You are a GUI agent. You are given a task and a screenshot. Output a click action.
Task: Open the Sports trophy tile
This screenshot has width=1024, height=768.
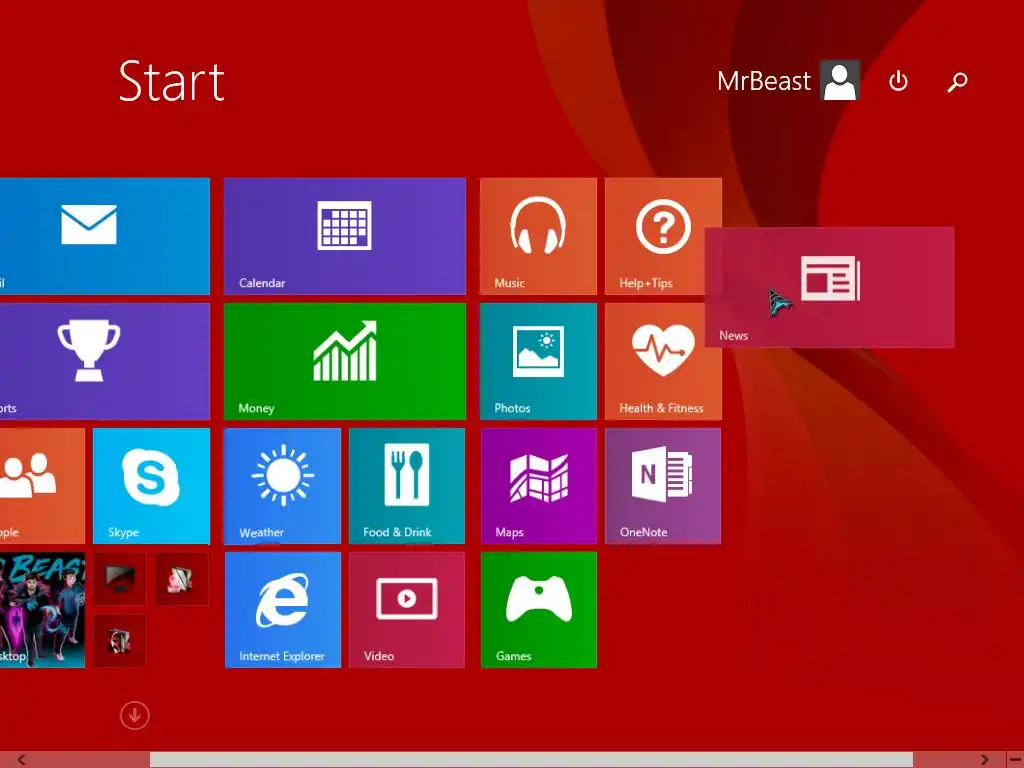click(x=104, y=361)
